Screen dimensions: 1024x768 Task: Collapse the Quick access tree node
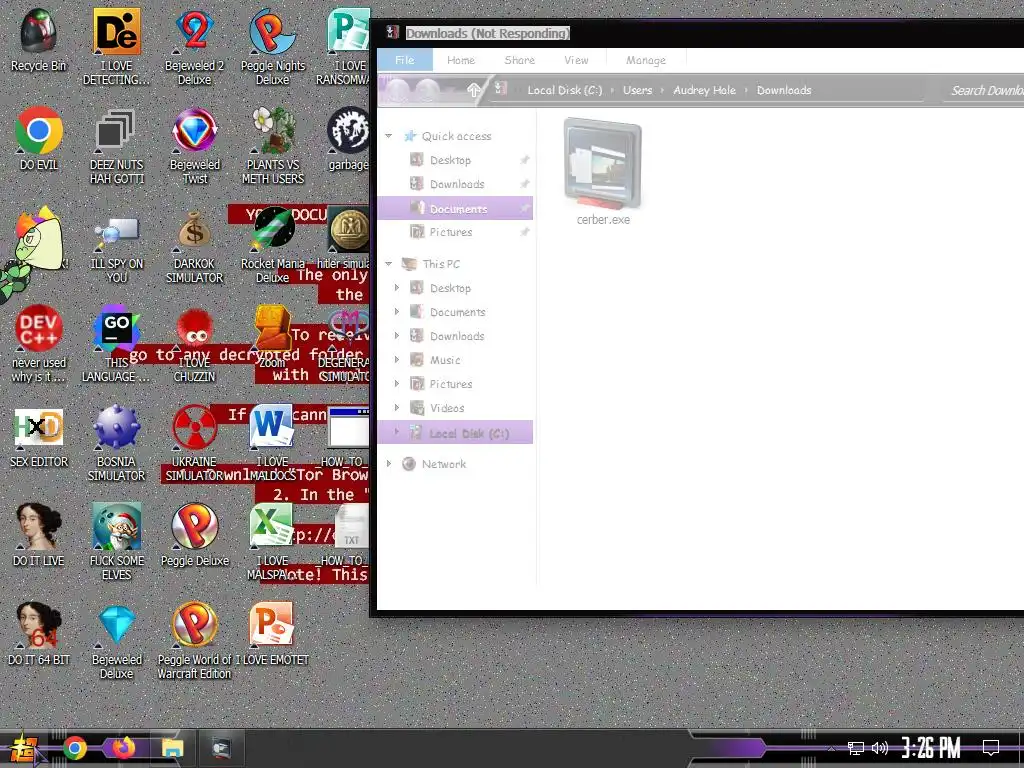tap(389, 136)
